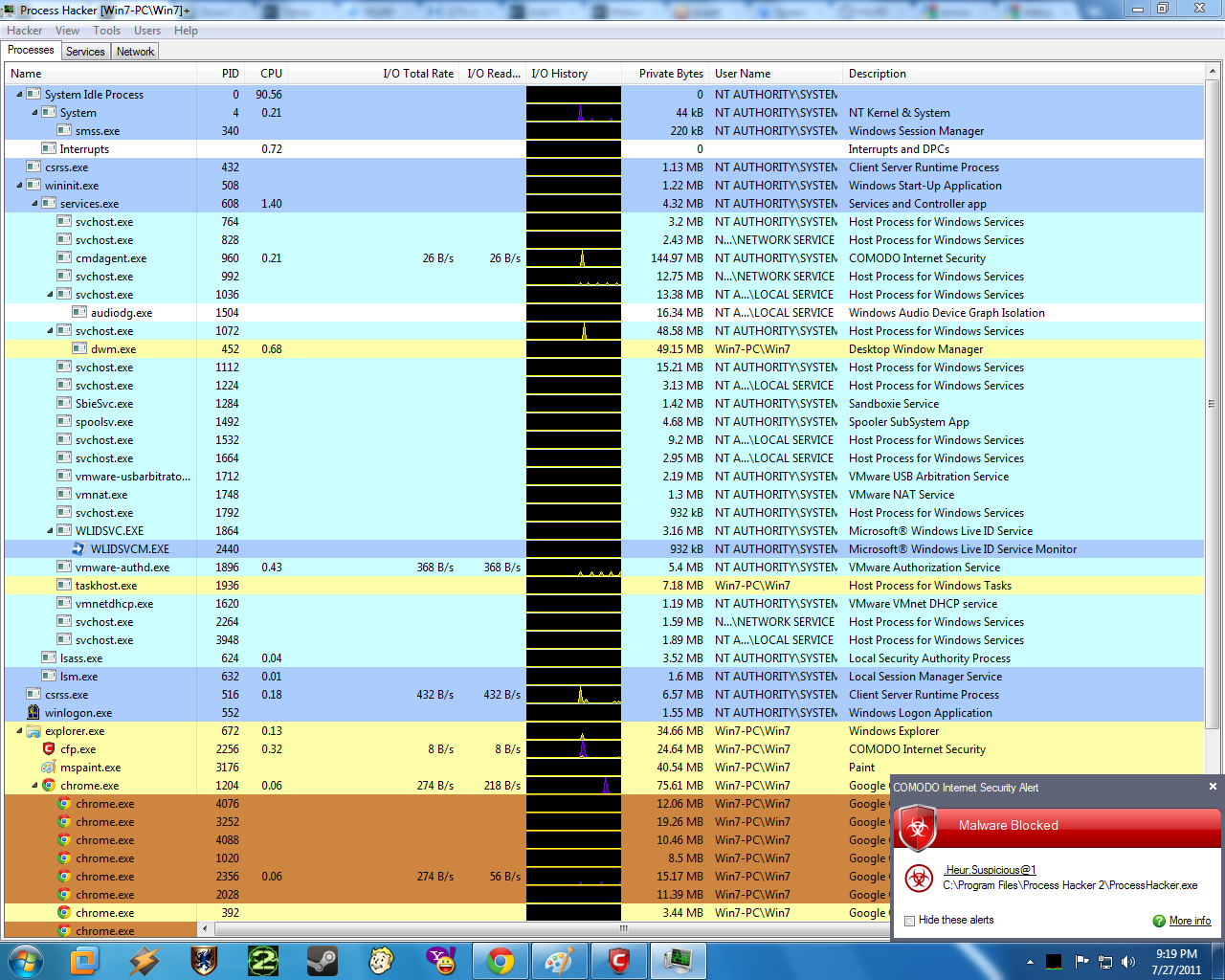
Task: Click the volume speaker icon in the system tray
Action: [x=1127, y=962]
